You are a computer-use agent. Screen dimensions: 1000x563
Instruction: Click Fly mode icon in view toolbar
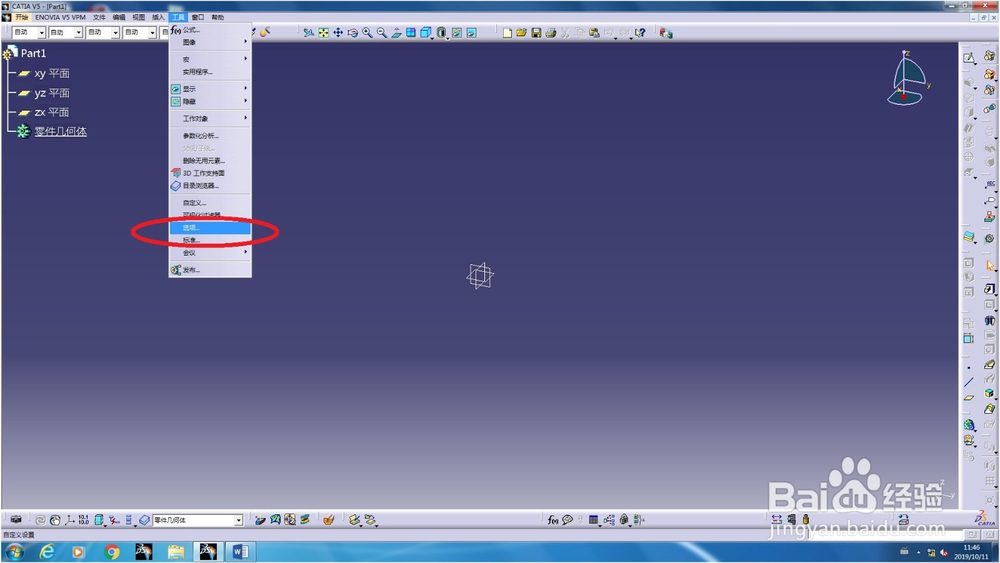(309, 33)
